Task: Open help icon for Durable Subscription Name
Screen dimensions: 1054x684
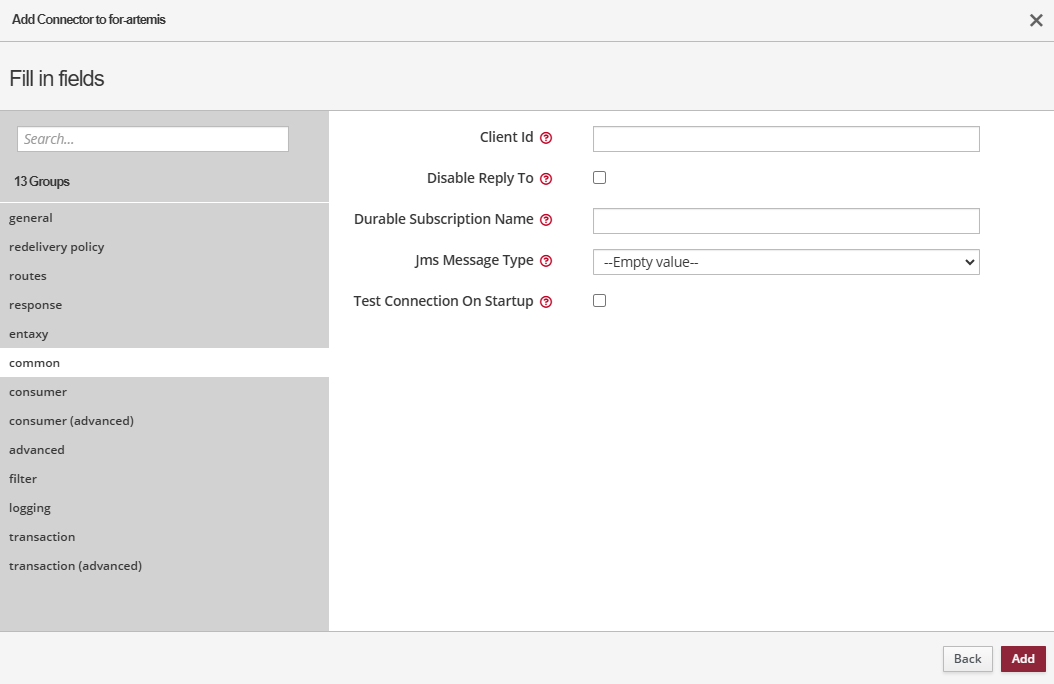Action: tap(546, 220)
